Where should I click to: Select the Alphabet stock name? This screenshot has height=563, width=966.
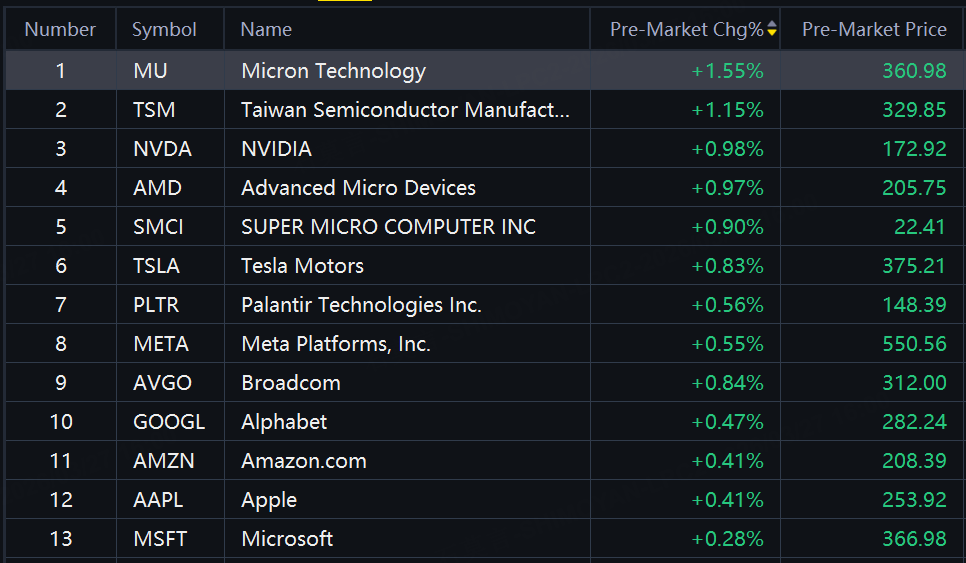coord(284,422)
